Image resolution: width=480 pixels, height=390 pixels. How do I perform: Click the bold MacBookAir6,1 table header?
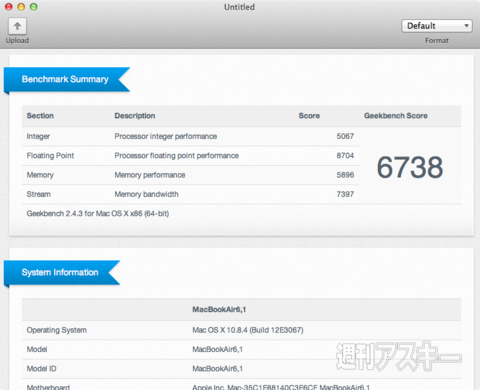[219, 310]
